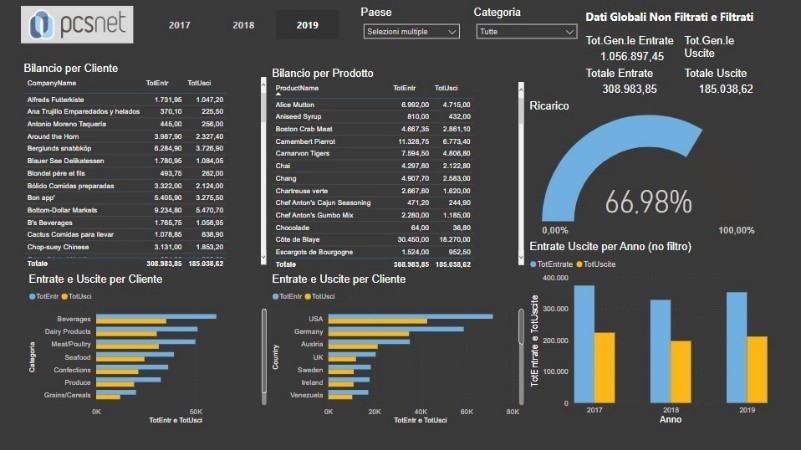Click the USA bar in Country chart
Screen dimensions: 801x450
411,317
